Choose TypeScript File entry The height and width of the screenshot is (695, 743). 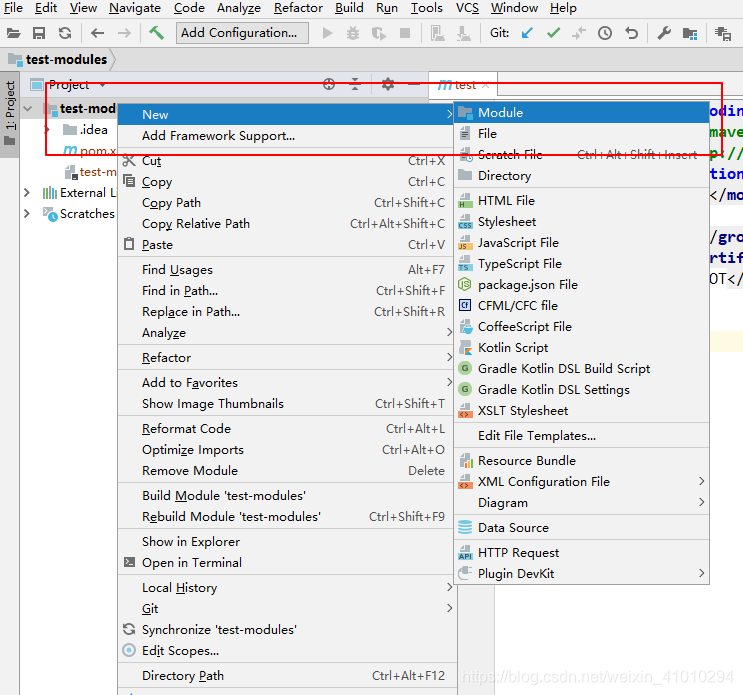pos(581,263)
